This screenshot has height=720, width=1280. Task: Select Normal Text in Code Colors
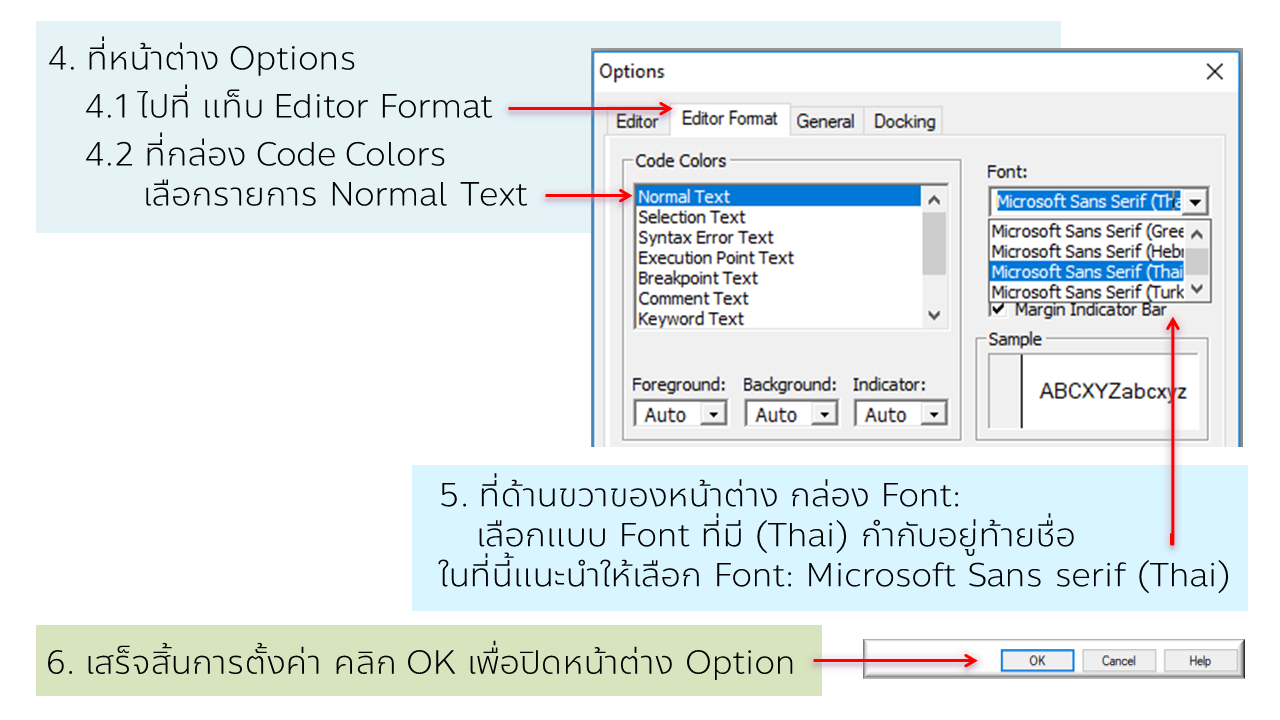(777, 197)
